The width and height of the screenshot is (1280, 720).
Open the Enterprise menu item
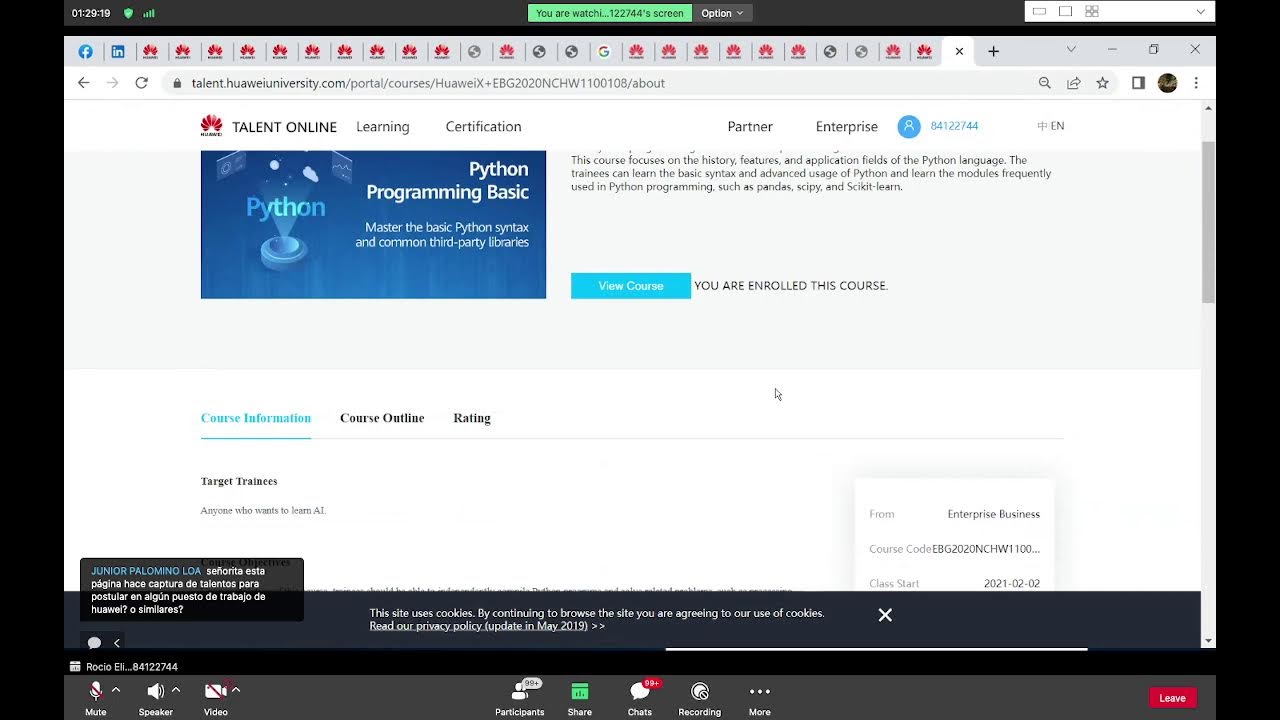847,126
